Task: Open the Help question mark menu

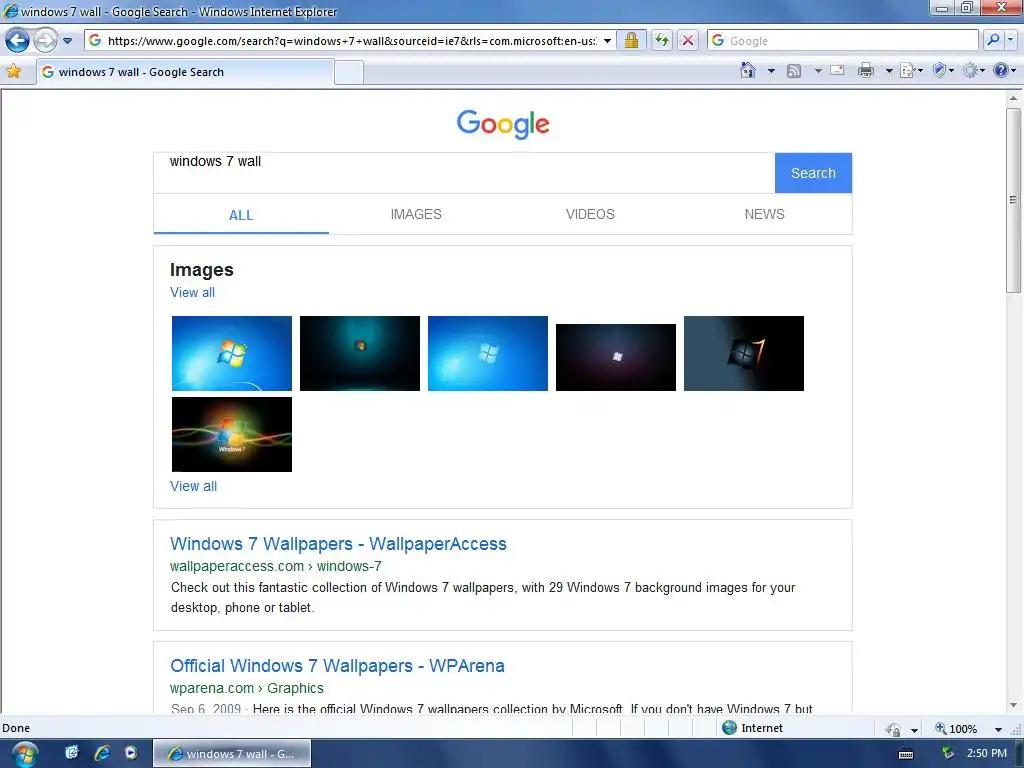Action: [x=1004, y=71]
